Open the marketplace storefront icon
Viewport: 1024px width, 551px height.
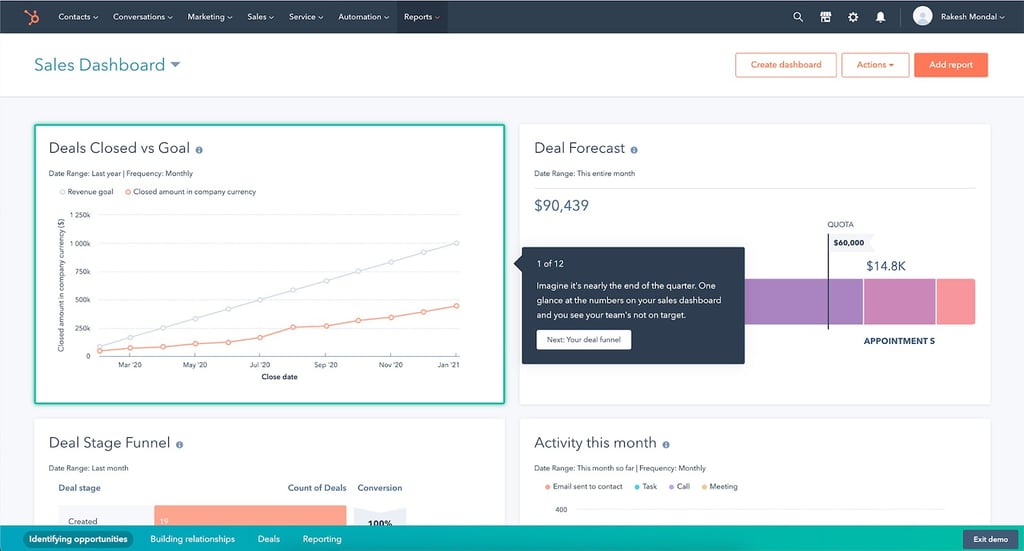click(825, 17)
